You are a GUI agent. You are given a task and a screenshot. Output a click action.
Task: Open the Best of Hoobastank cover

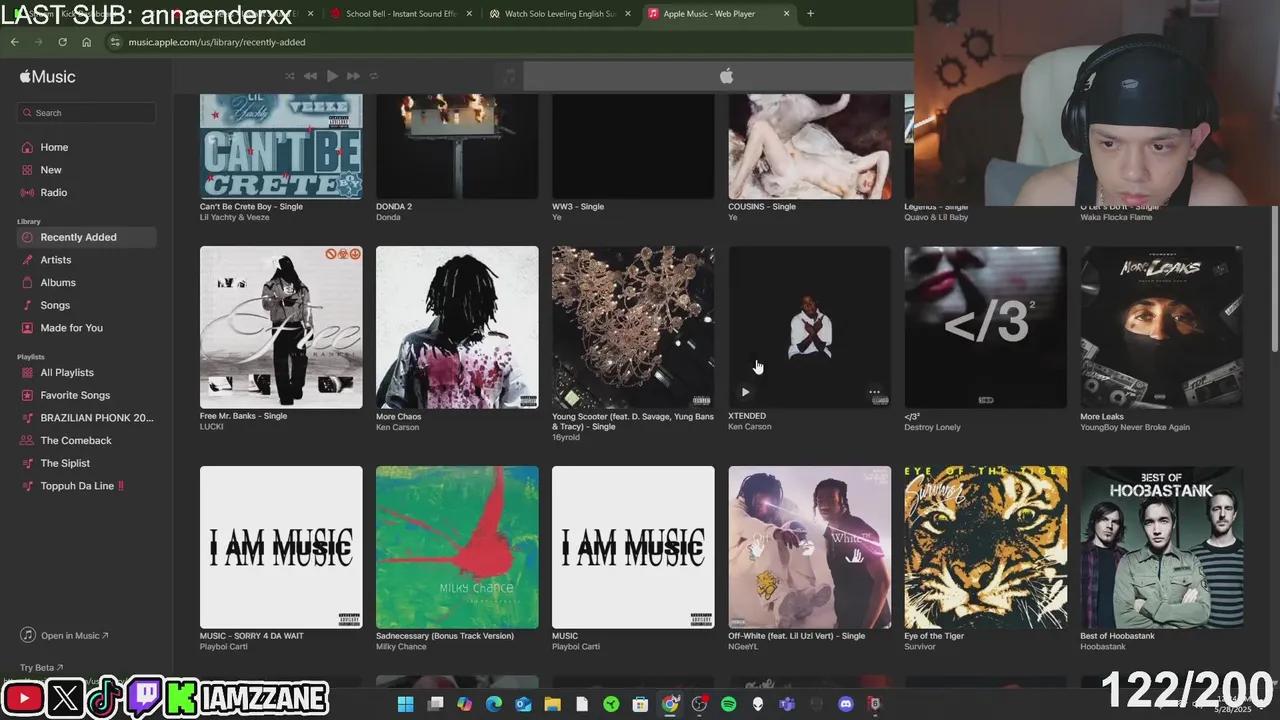(x=1161, y=547)
